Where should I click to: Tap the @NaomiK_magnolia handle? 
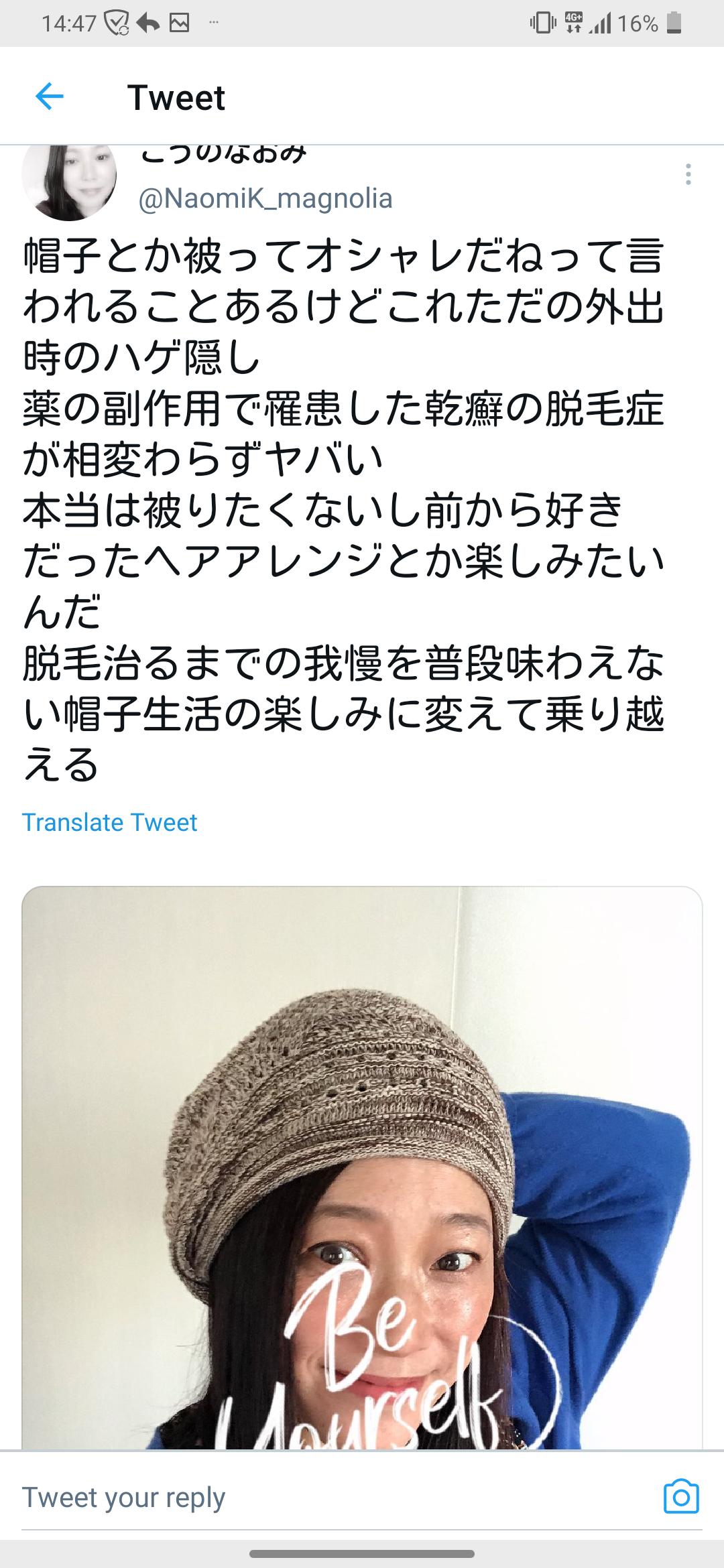point(265,198)
